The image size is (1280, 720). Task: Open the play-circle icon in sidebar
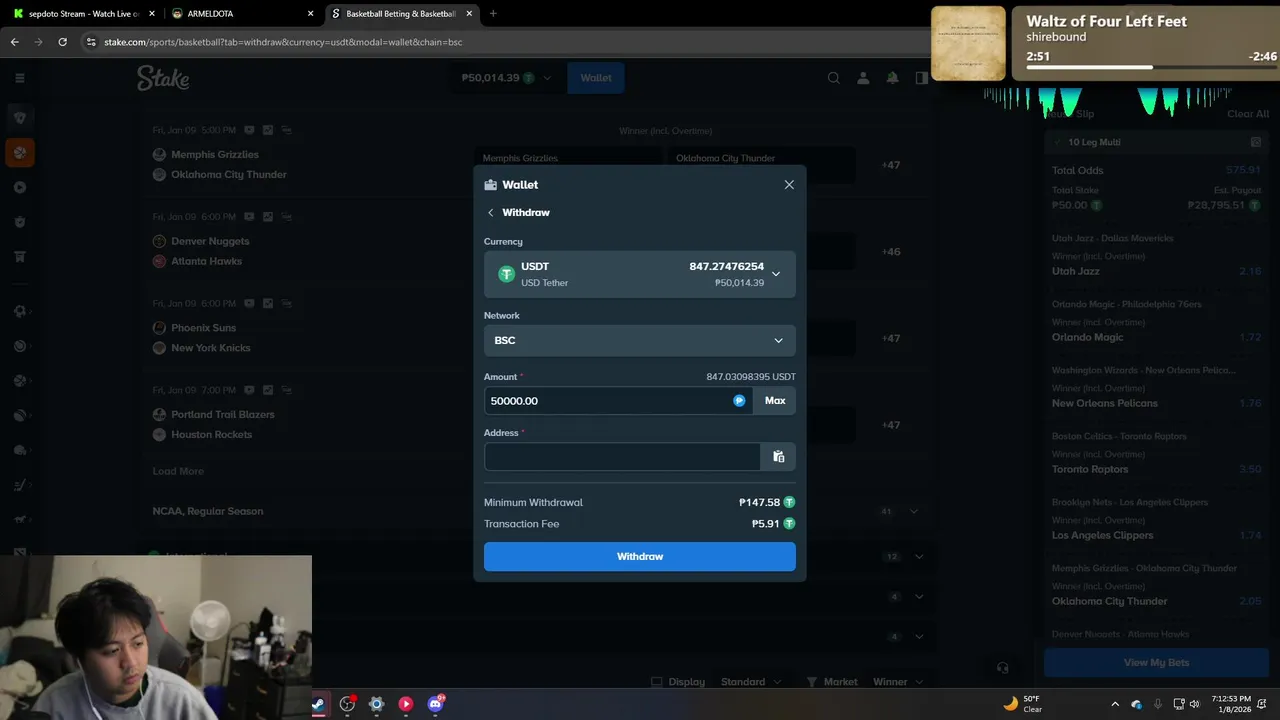[20, 187]
